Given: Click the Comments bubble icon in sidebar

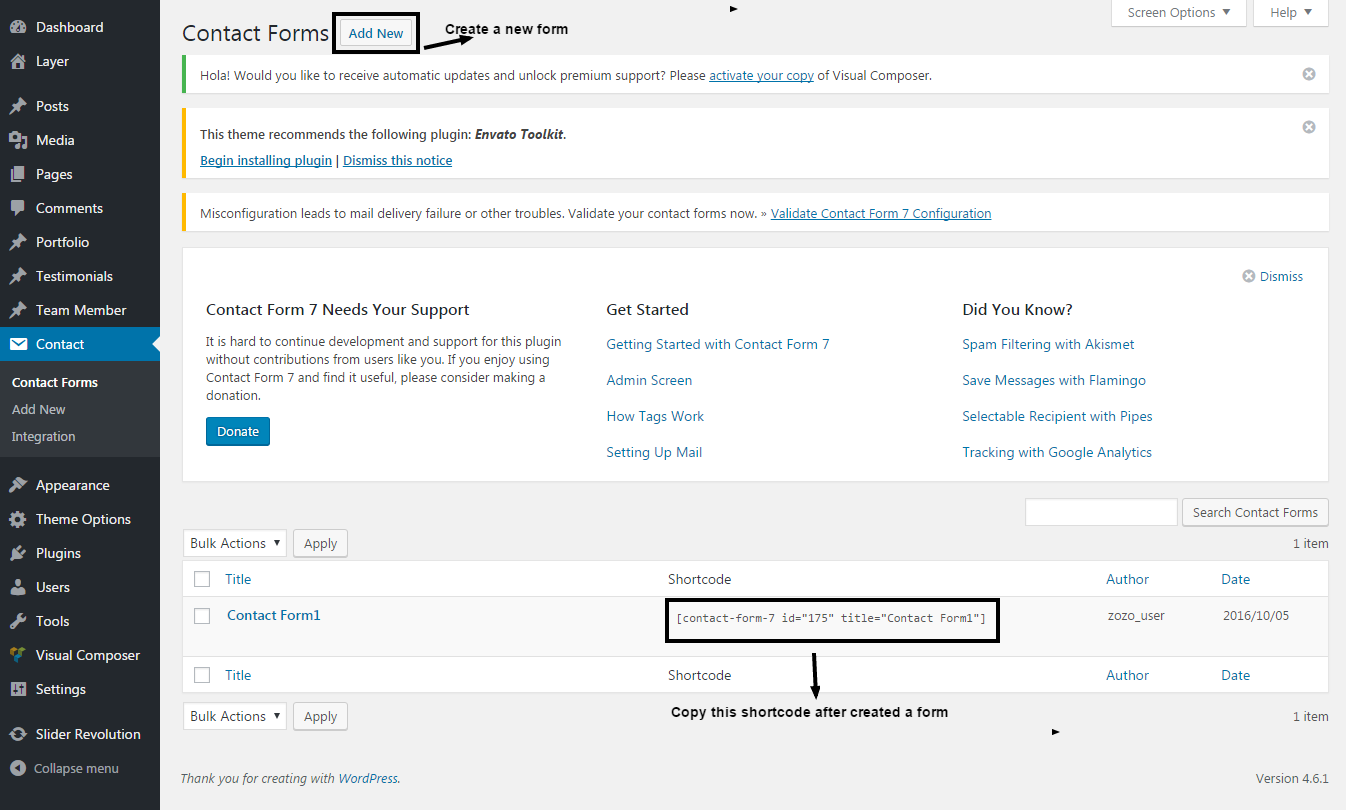Looking at the screenshot, I should tap(18, 208).
